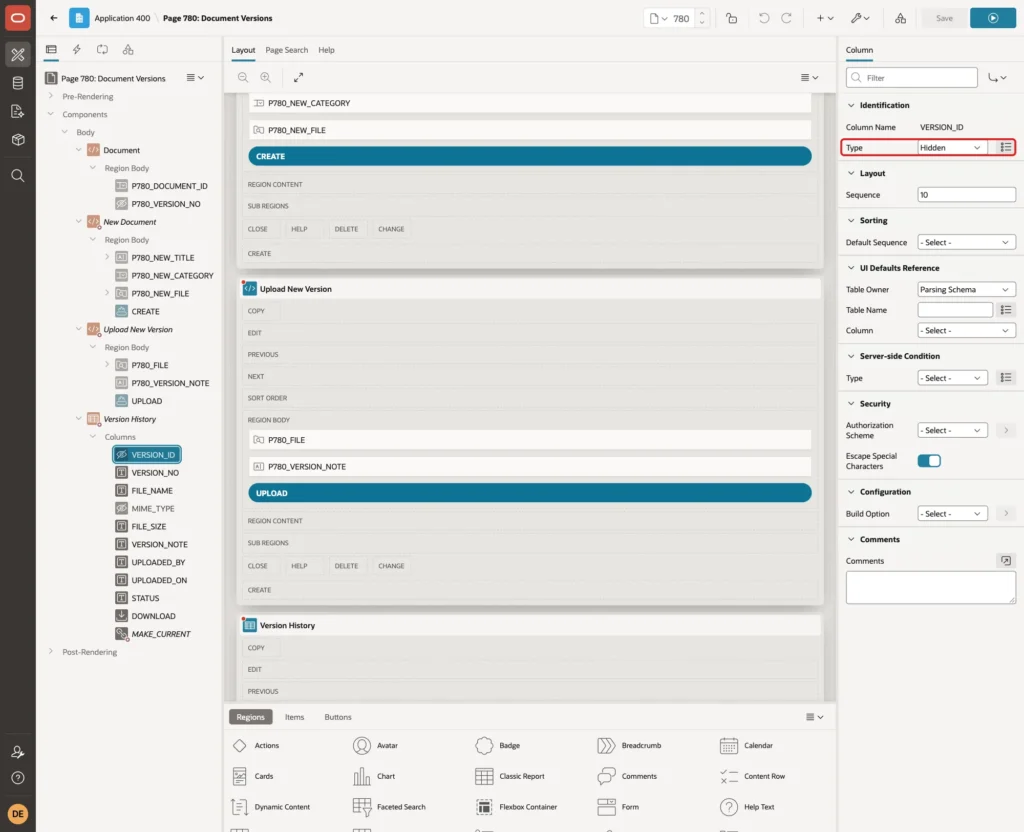Click the zoom in magnifier in Layout

pos(266,77)
